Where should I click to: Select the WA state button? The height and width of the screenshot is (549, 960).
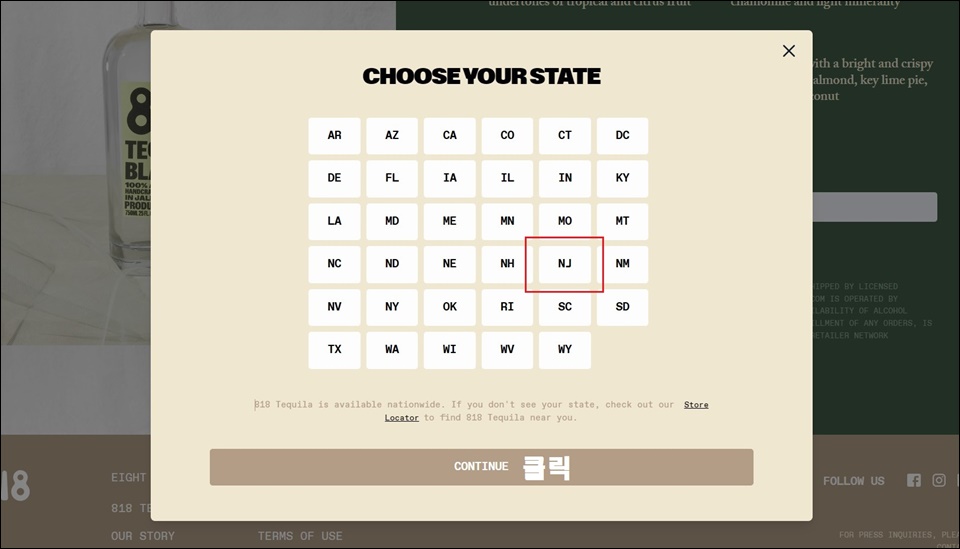[392, 350]
